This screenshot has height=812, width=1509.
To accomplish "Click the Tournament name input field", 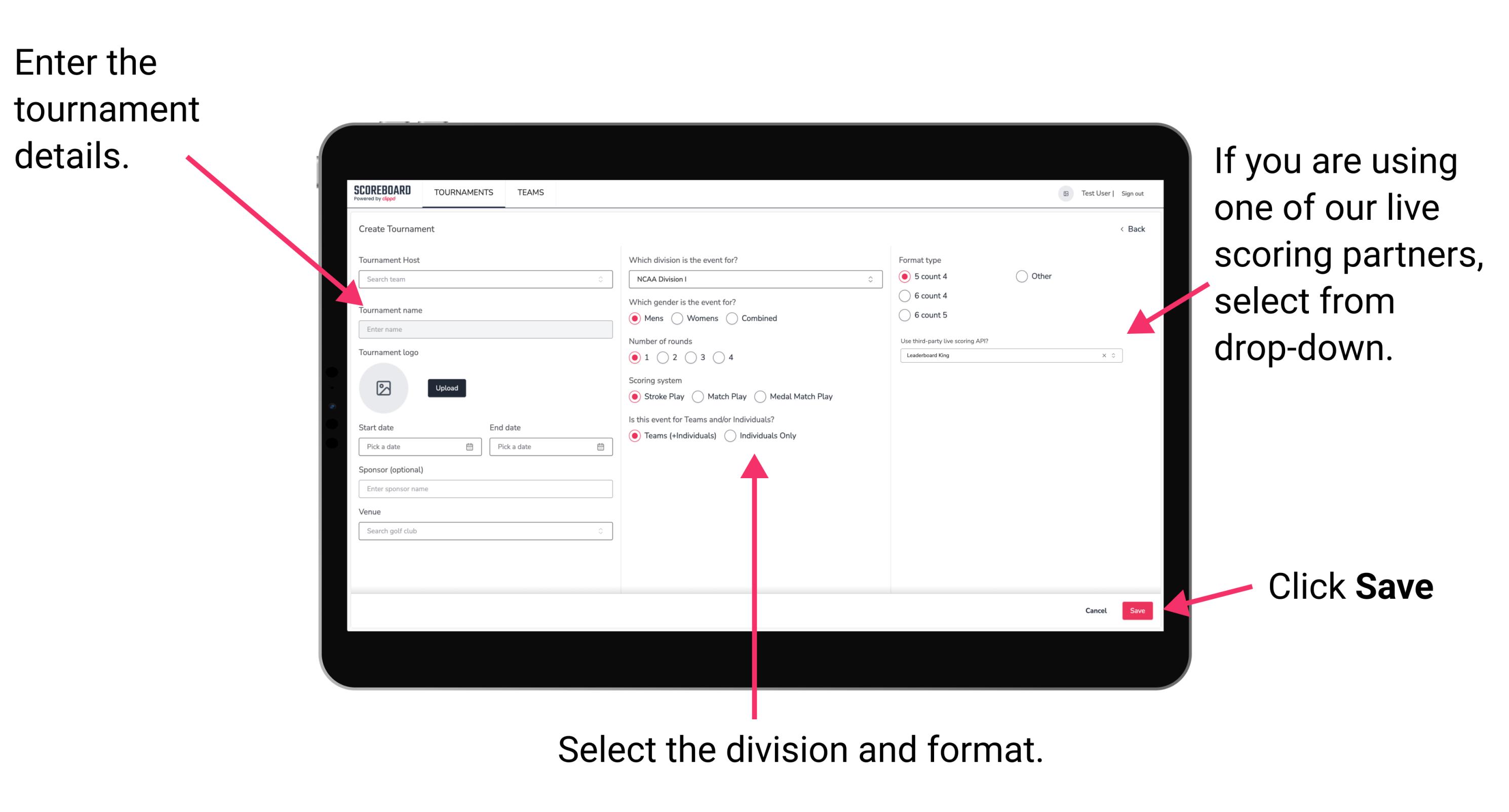I will 484,329.
